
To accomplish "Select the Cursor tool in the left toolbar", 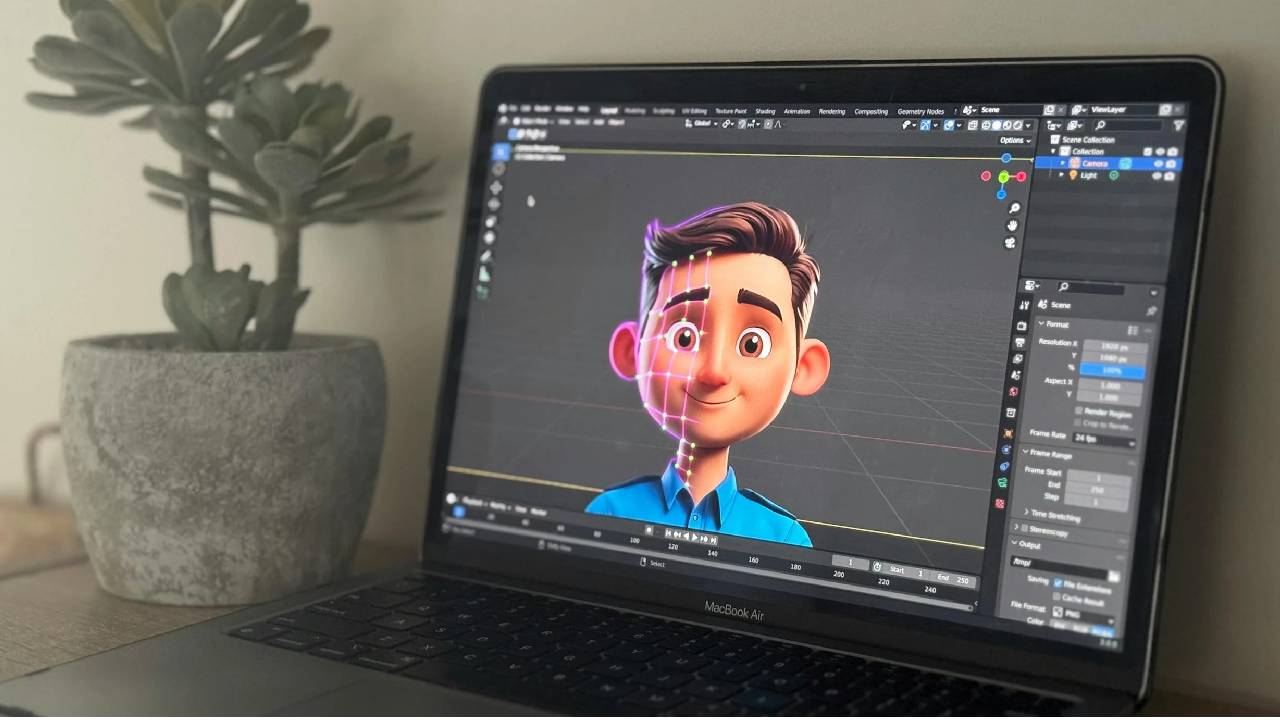I will point(498,168).
